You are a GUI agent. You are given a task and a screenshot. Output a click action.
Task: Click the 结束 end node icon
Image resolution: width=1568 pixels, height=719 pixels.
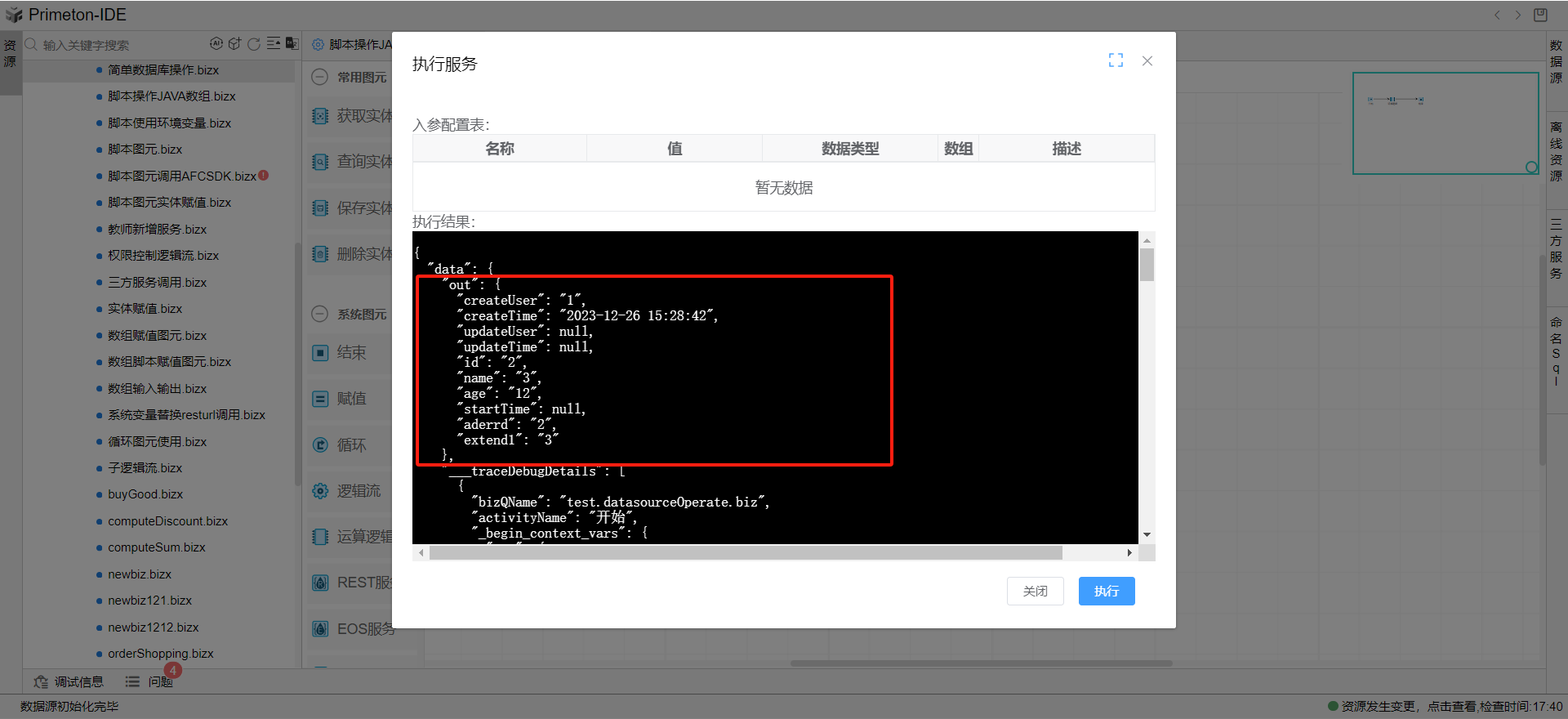click(320, 353)
